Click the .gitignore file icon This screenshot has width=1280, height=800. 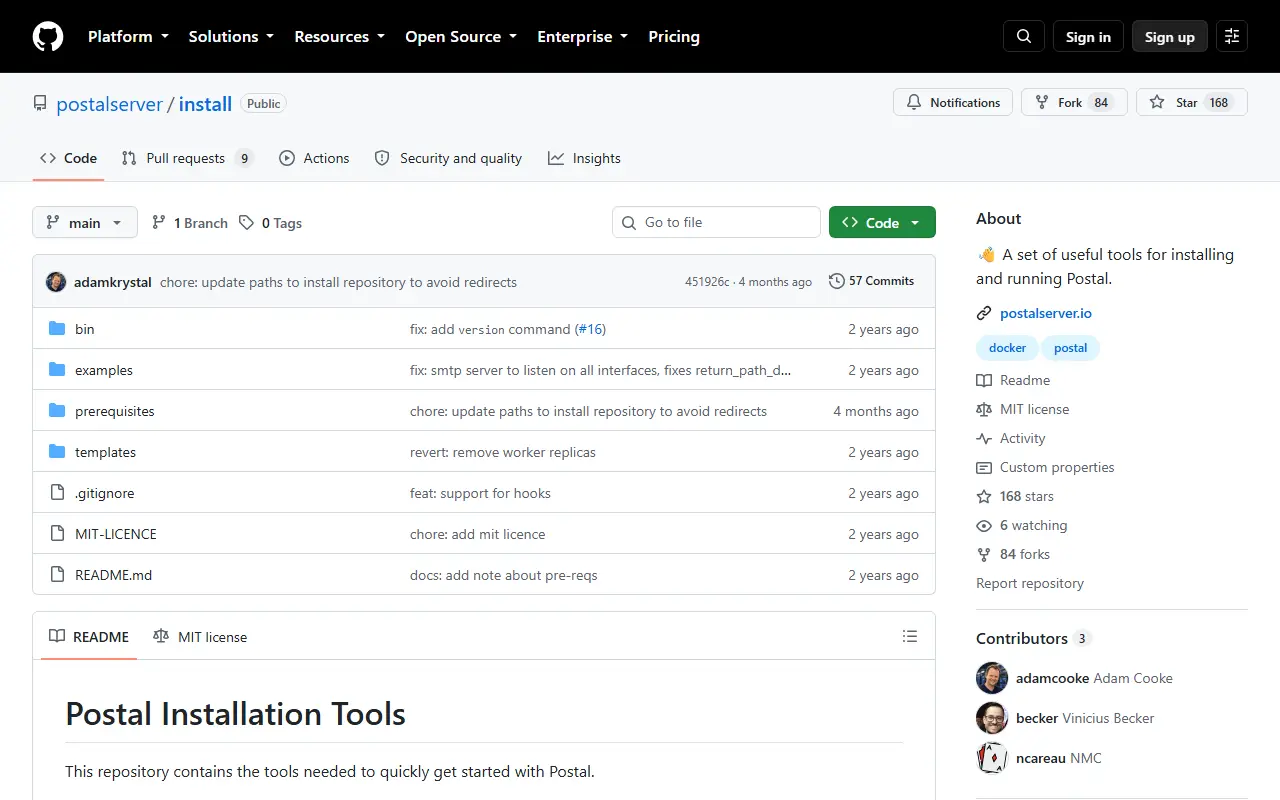tap(57, 493)
